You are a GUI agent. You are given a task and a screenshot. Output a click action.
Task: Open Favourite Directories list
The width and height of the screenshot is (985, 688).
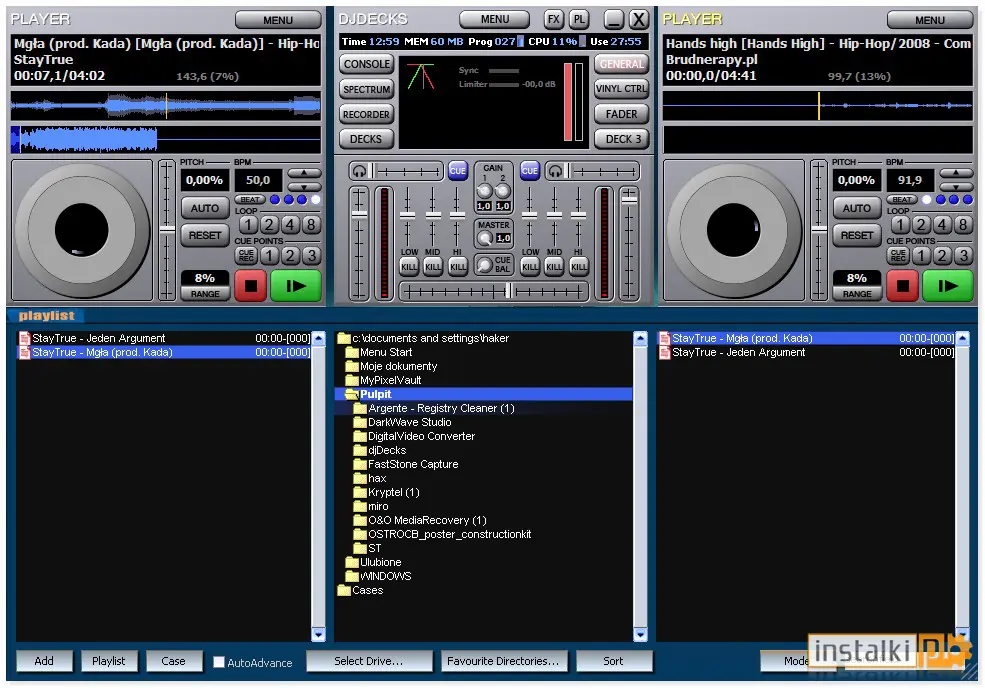[x=503, y=661]
